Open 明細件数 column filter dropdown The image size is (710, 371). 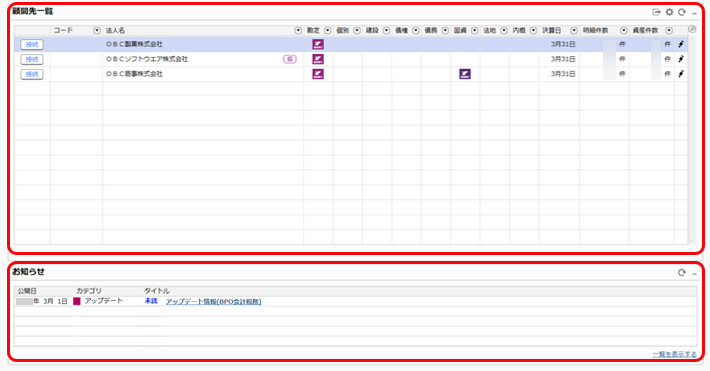pos(624,30)
